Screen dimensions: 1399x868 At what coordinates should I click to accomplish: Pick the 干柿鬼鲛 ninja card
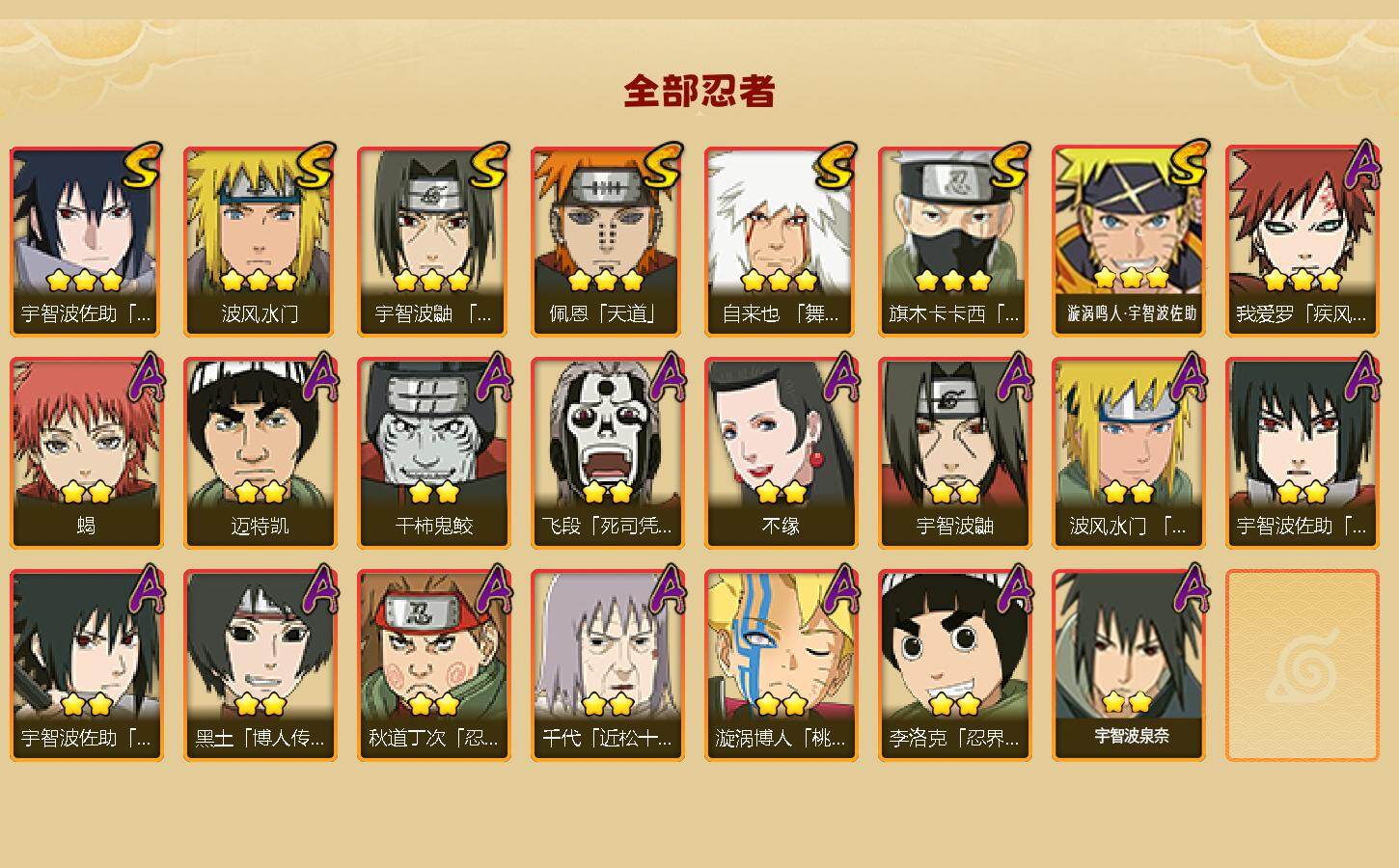tap(433, 453)
